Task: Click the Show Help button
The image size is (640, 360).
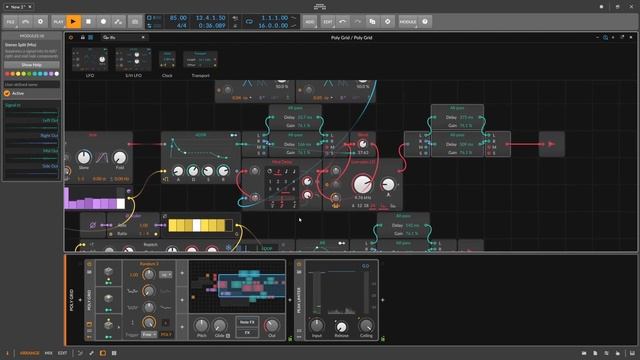Action: (32, 65)
